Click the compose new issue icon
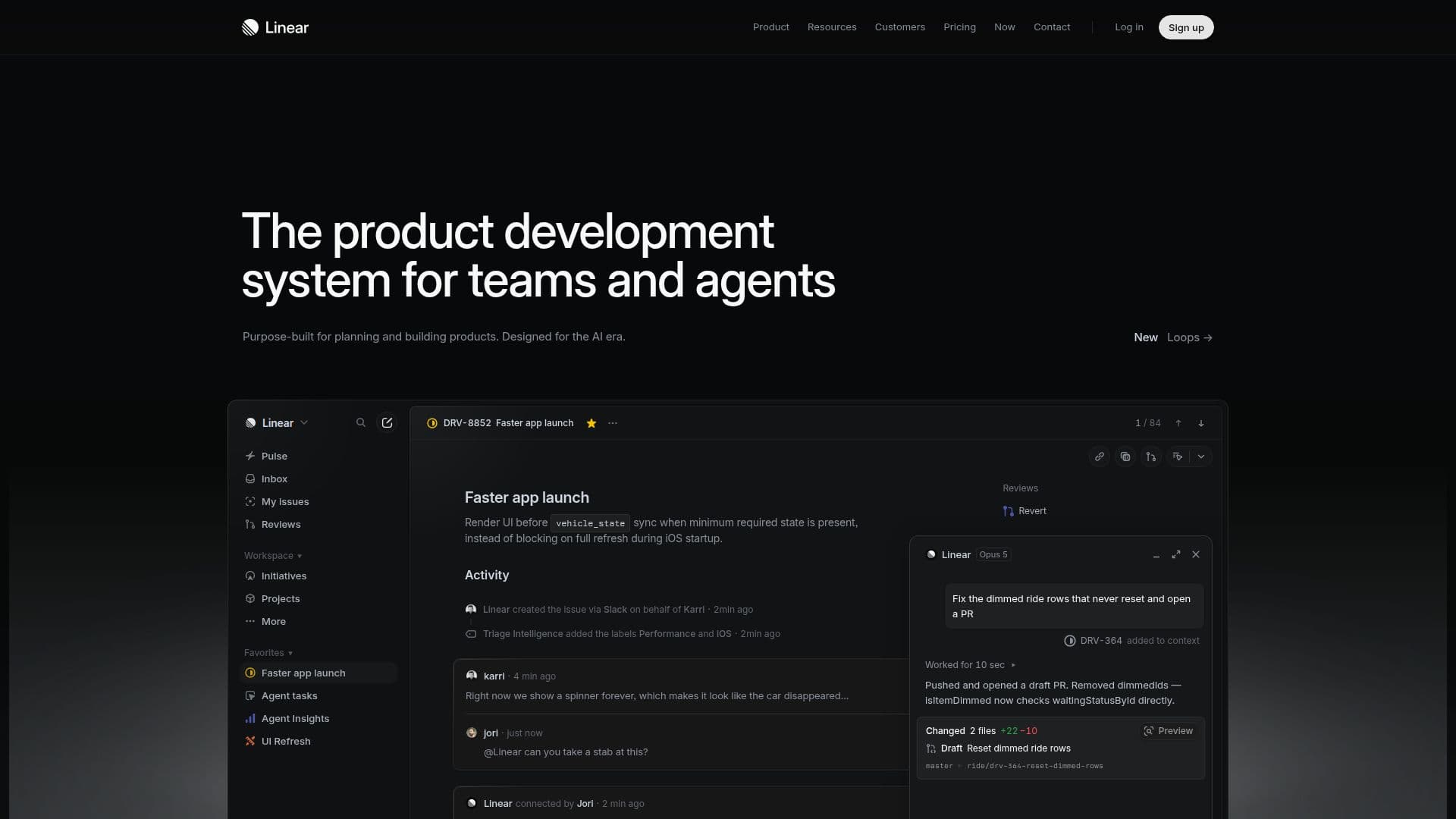Image resolution: width=1456 pixels, height=819 pixels. 387,423
